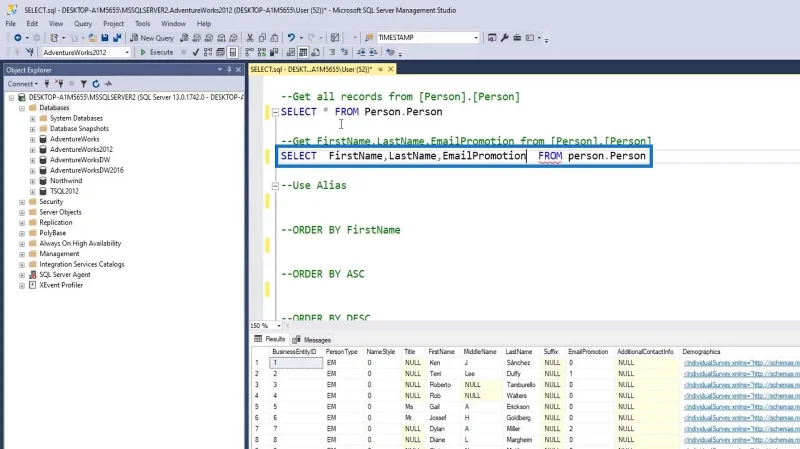Screen dimensions: 800x449
Task: Select the XEvent Profiler node
Action: point(61,285)
